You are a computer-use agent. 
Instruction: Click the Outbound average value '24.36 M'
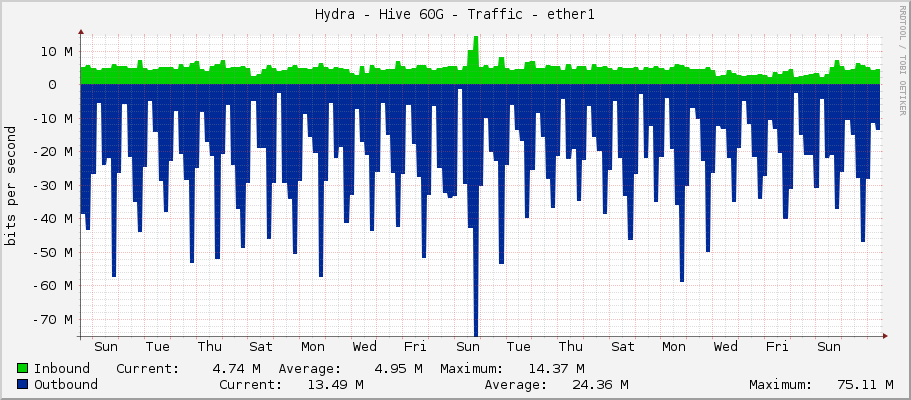click(600, 384)
